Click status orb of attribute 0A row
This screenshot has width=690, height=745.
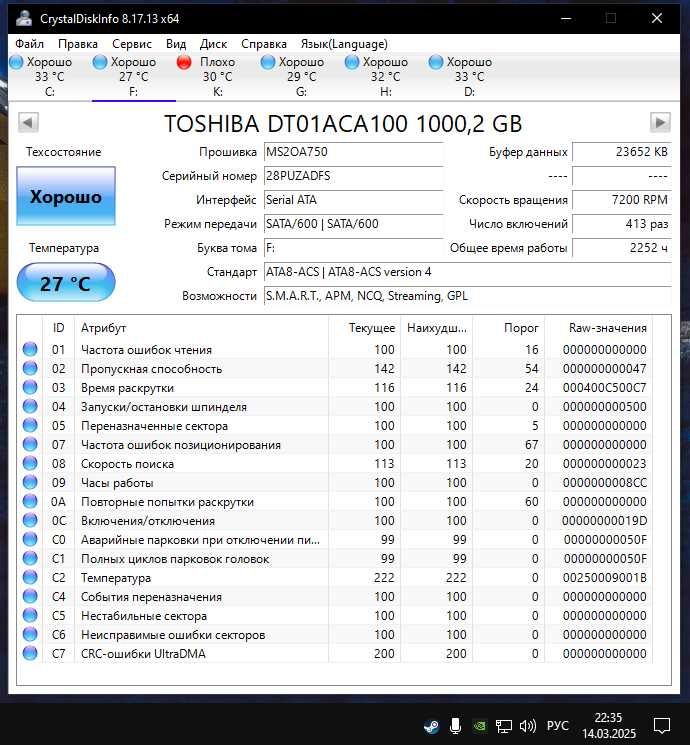coord(30,501)
